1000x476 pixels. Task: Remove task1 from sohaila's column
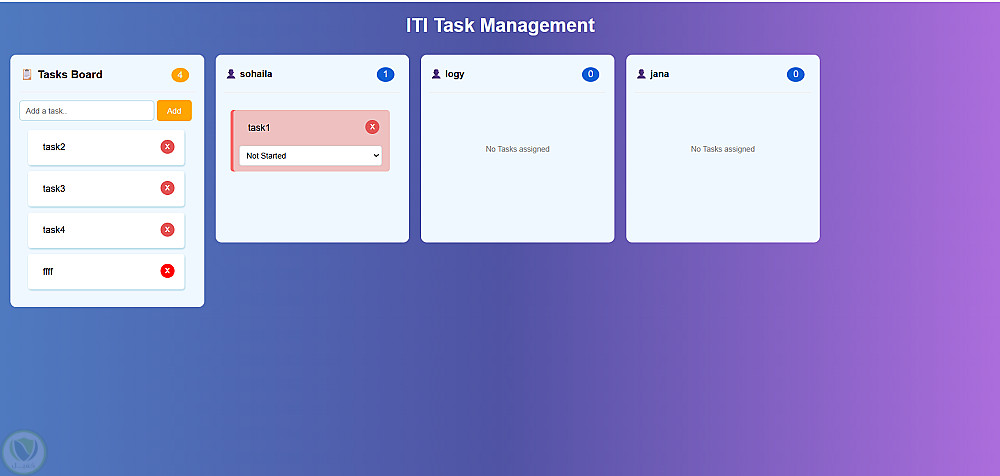(372, 127)
